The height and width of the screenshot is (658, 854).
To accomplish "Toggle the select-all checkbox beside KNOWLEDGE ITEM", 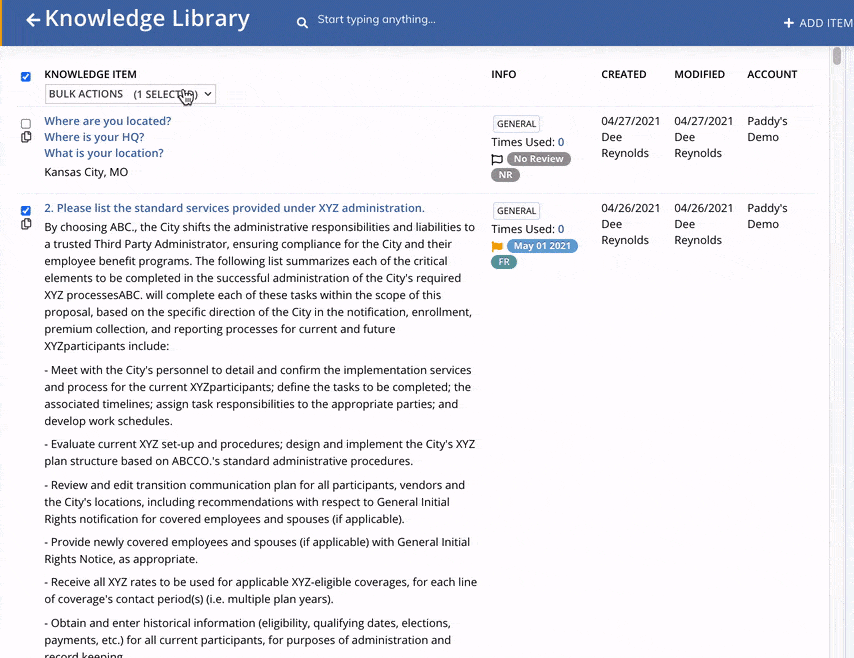I will tap(26, 76).
